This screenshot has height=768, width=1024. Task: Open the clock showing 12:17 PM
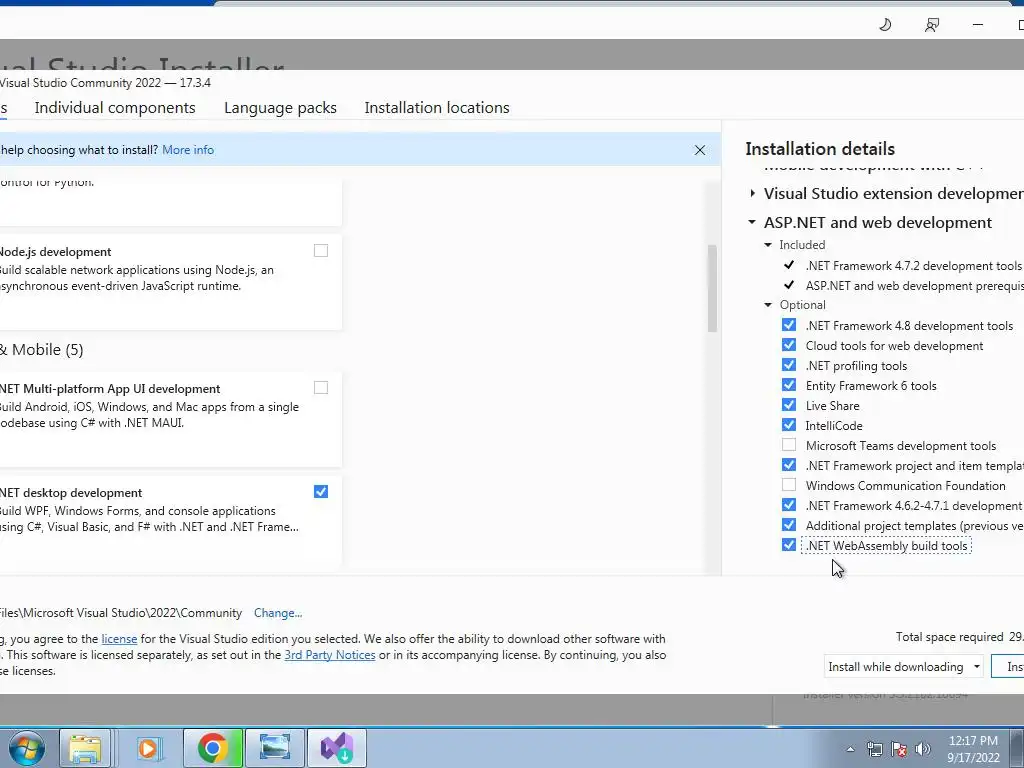[973, 749]
